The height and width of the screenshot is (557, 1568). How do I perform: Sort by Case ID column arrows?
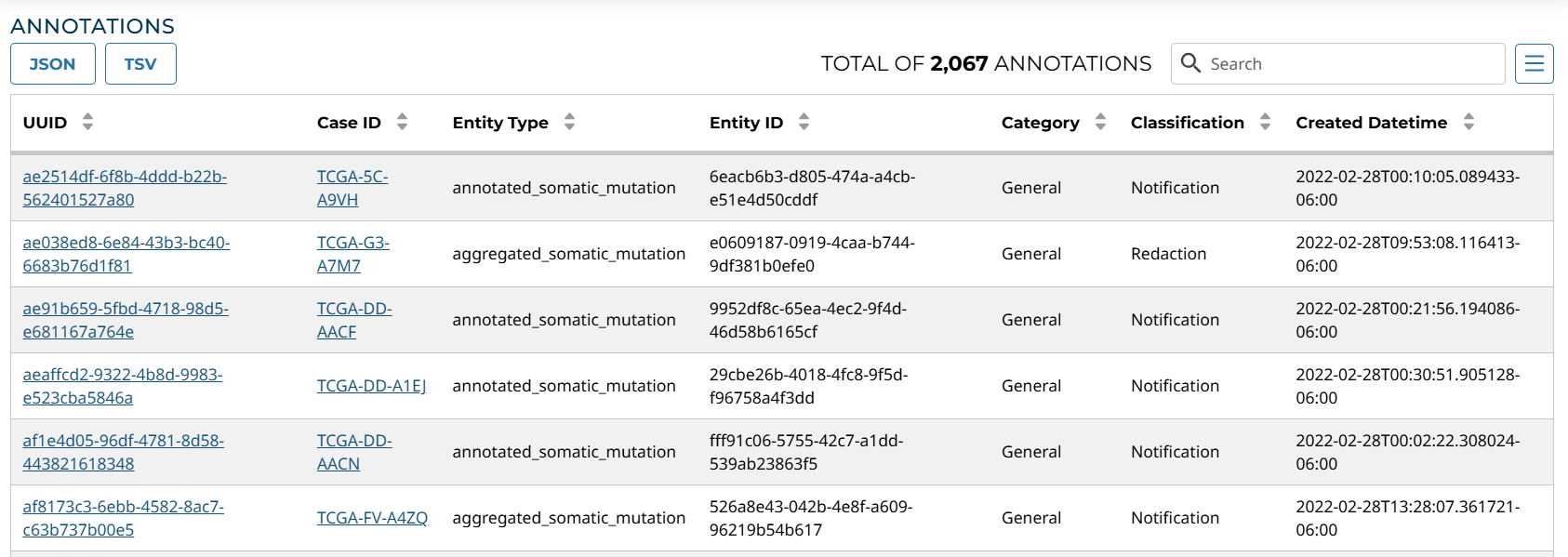pos(402,122)
